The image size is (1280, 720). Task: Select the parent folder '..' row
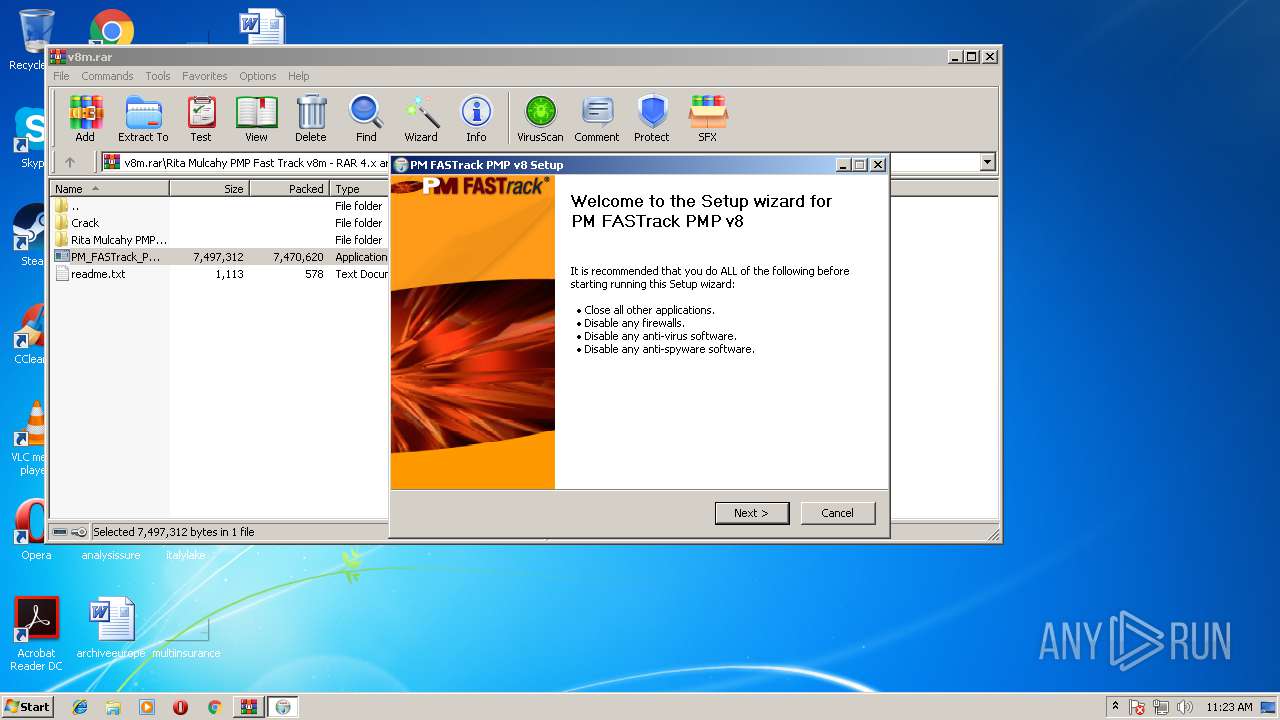click(x=220, y=206)
